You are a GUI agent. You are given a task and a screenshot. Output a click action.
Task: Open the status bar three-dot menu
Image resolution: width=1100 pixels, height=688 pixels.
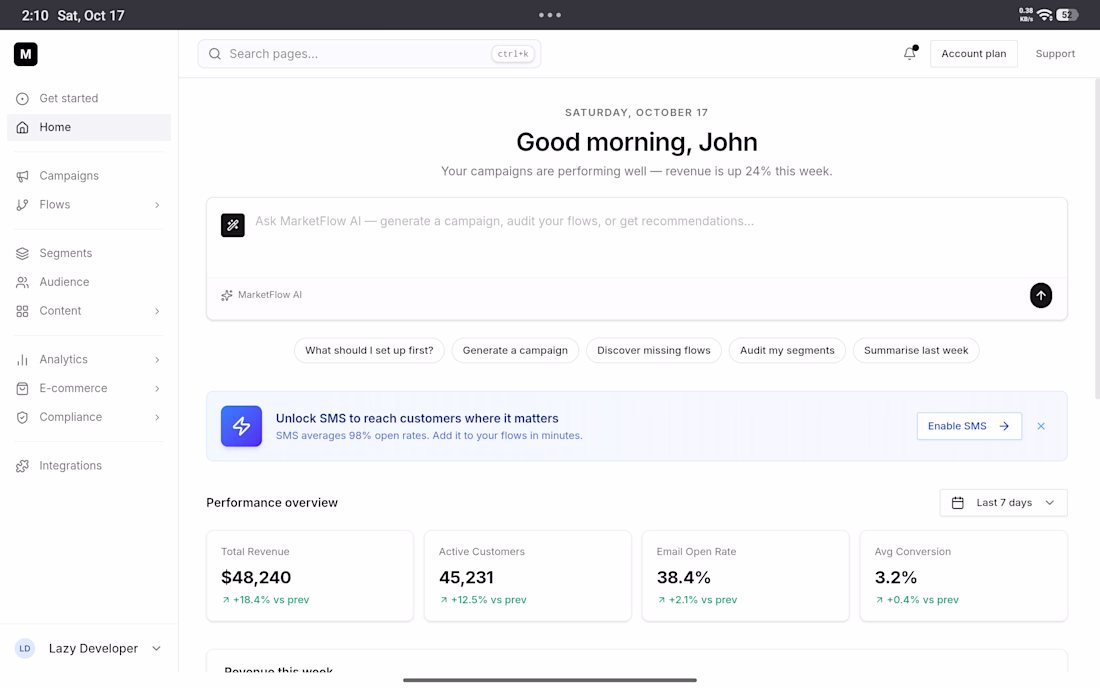coord(550,15)
